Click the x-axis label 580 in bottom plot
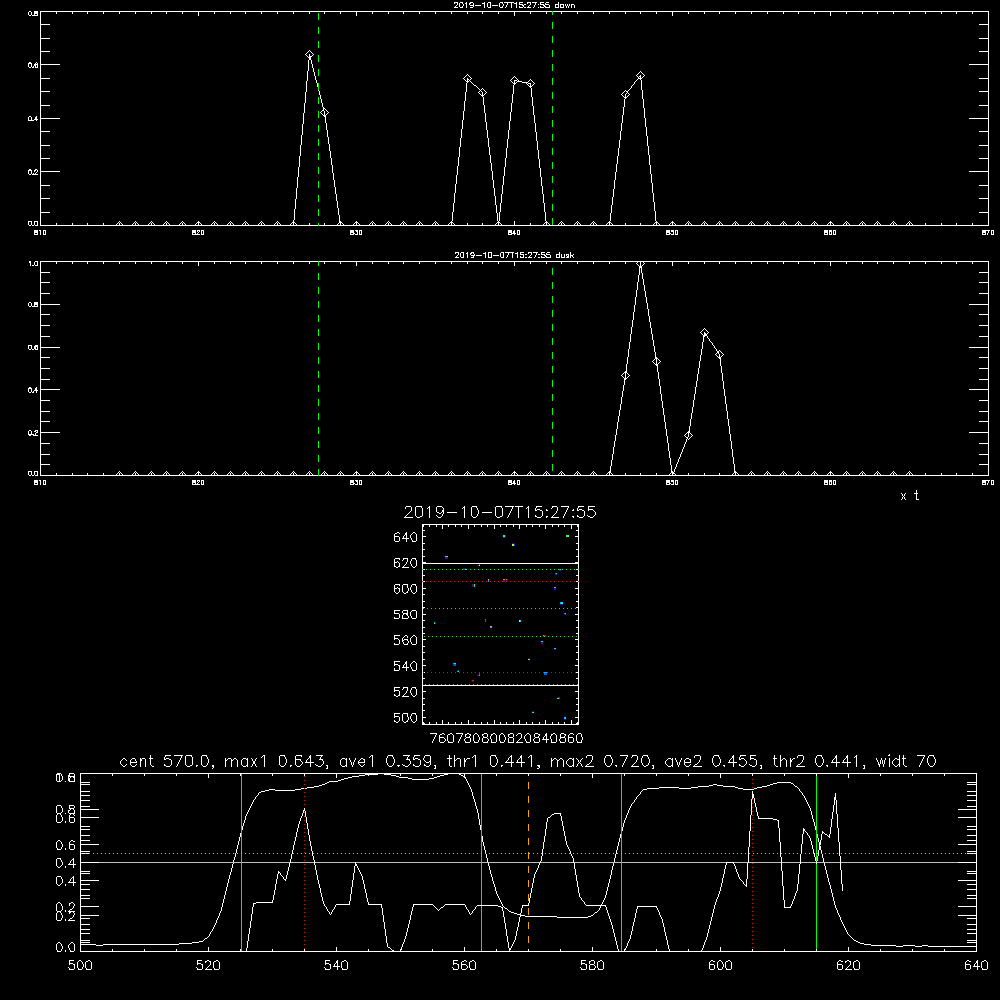This screenshot has width=1000, height=1000. pos(592,965)
